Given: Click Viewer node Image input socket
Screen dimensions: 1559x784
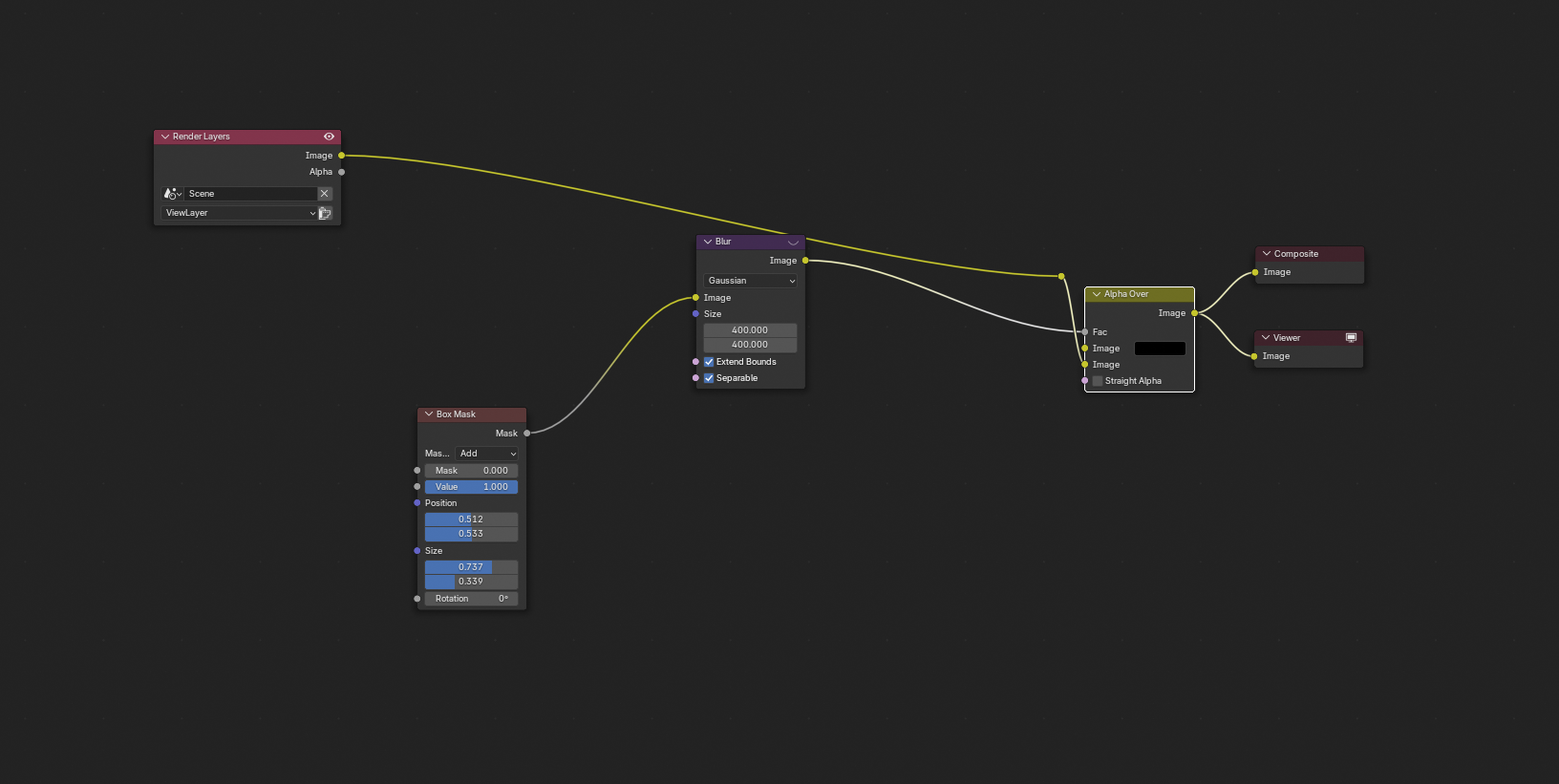Looking at the screenshot, I should 1254,356.
